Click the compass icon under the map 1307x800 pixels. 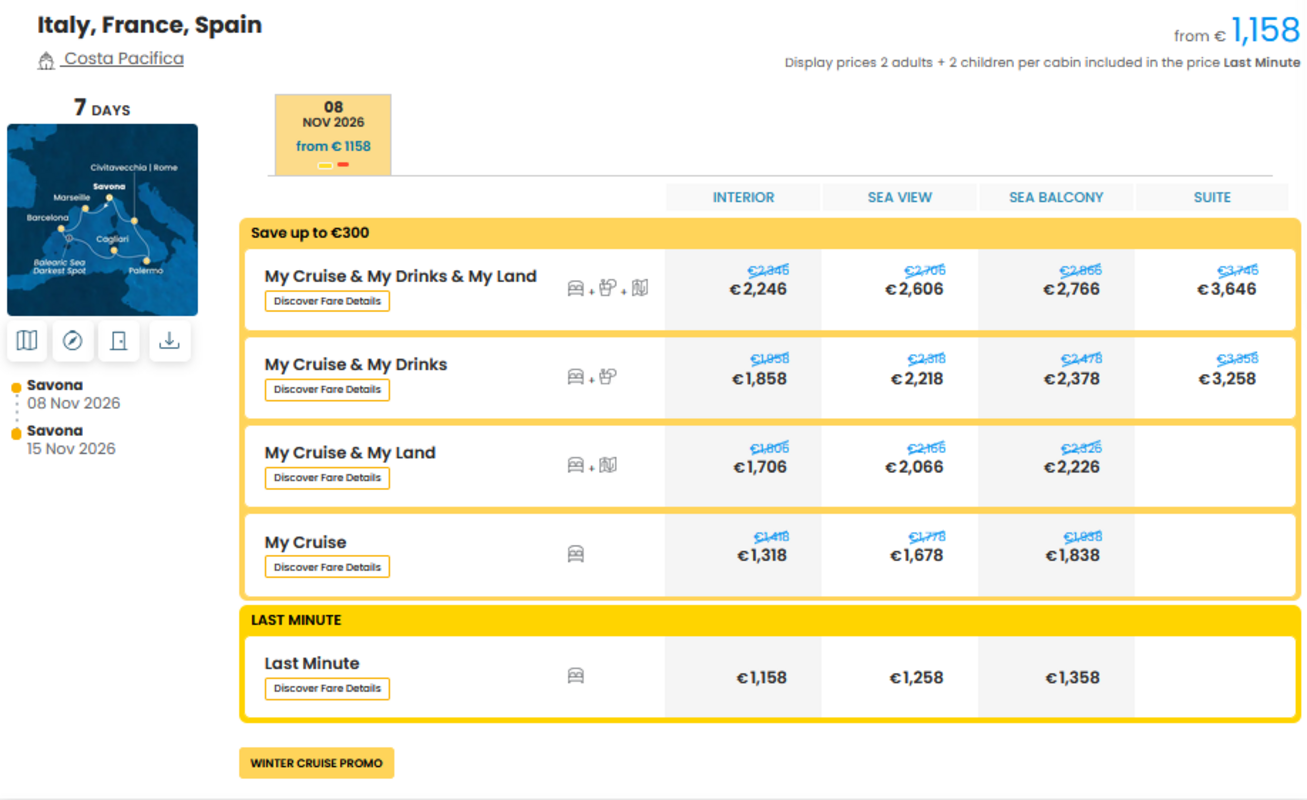[72, 341]
